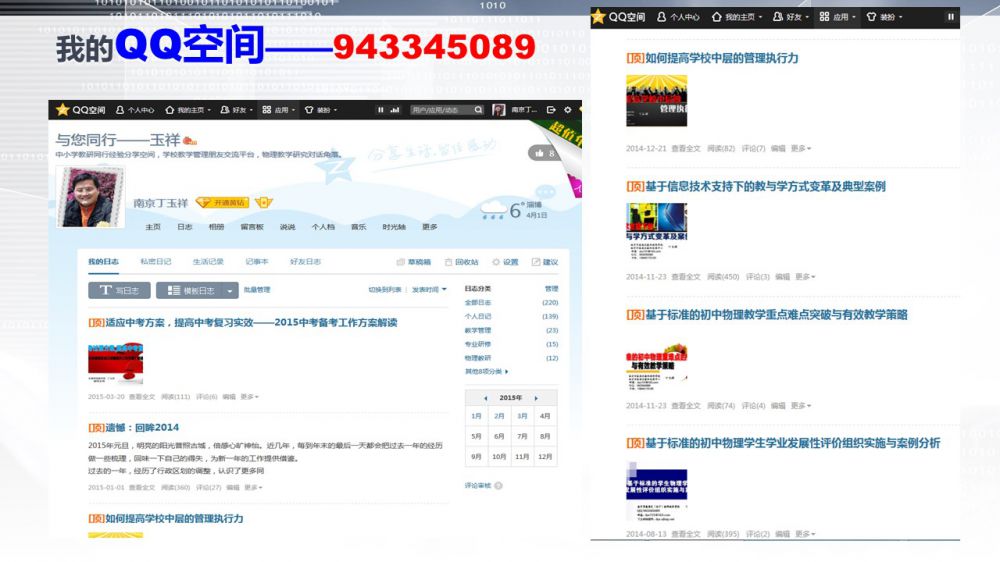Image resolution: width=1000 pixels, height=562 pixels.
Task: Open the settings gear in left top bar
Action: click(568, 110)
